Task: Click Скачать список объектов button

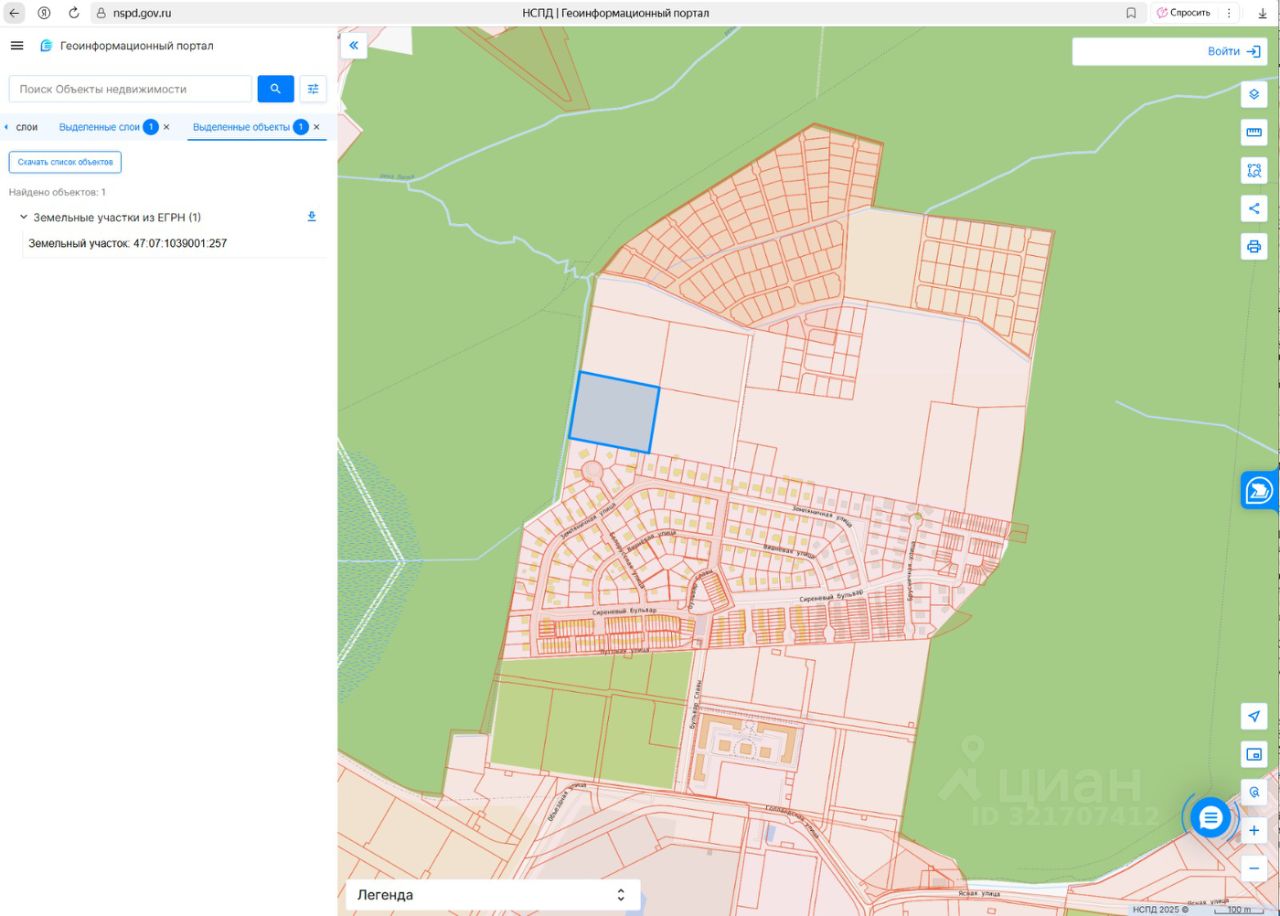Action: (x=65, y=162)
